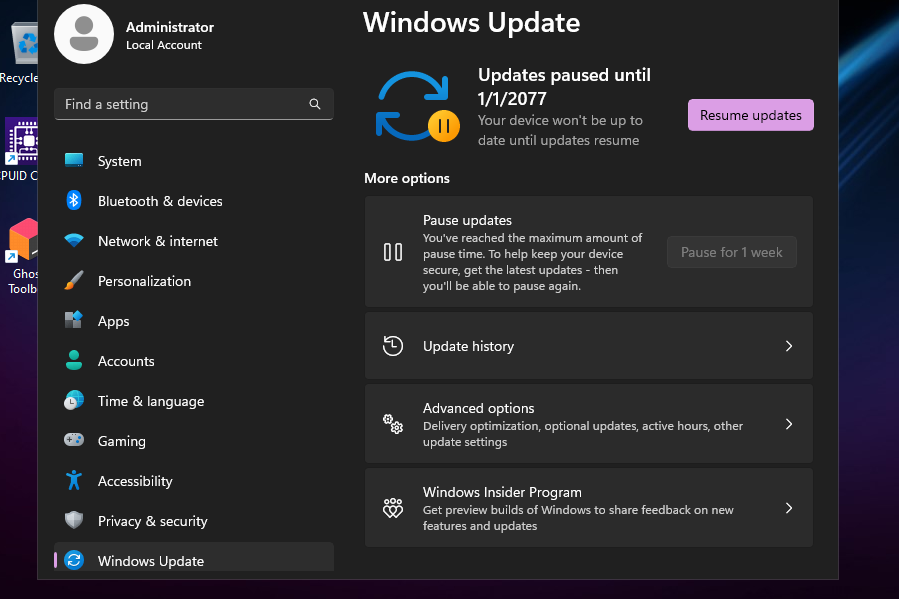Go to Time & language settings
The width and height of the screenshot is (899, 599).
[x=150, y=401]
